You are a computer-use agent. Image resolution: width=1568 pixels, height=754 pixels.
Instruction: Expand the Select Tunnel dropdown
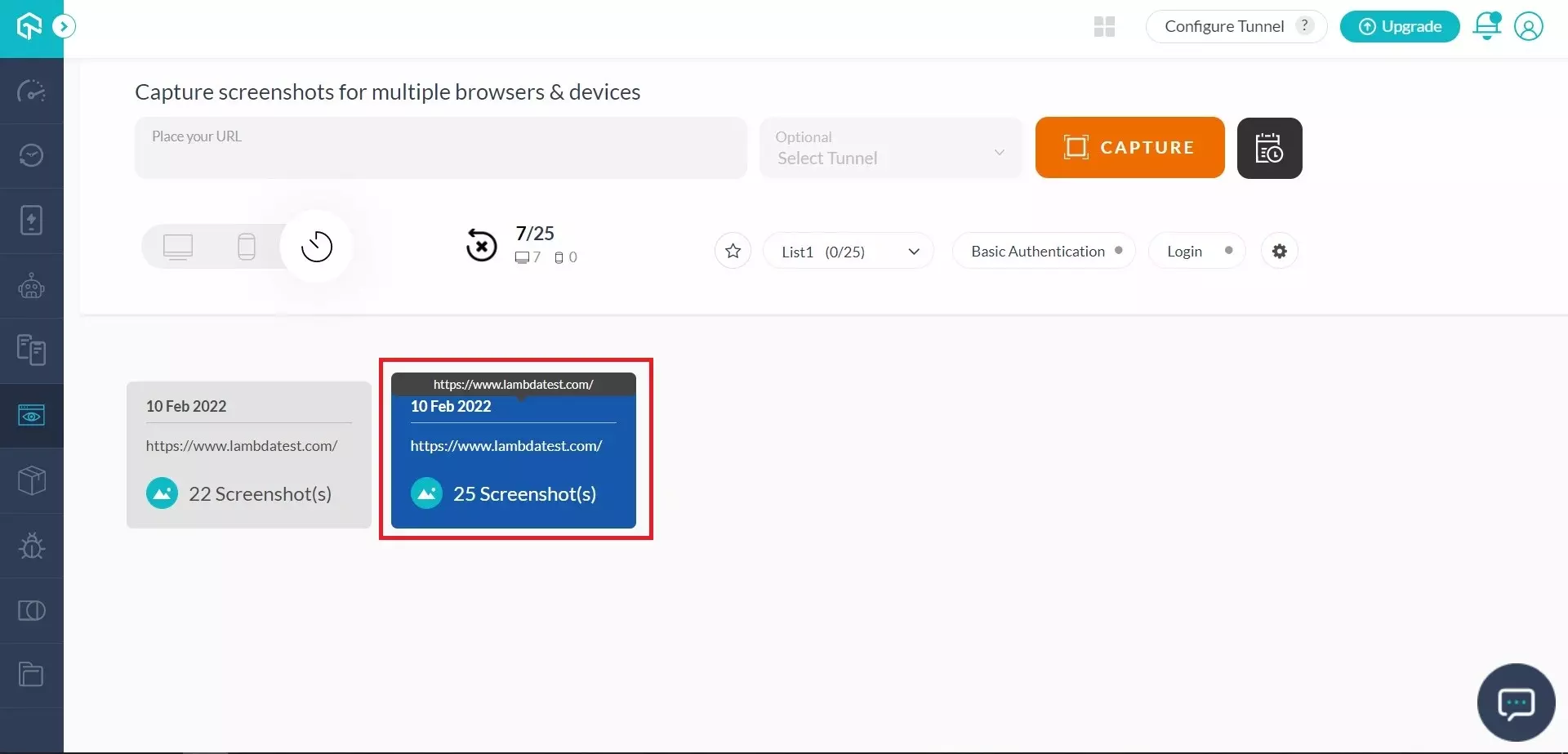890,149
